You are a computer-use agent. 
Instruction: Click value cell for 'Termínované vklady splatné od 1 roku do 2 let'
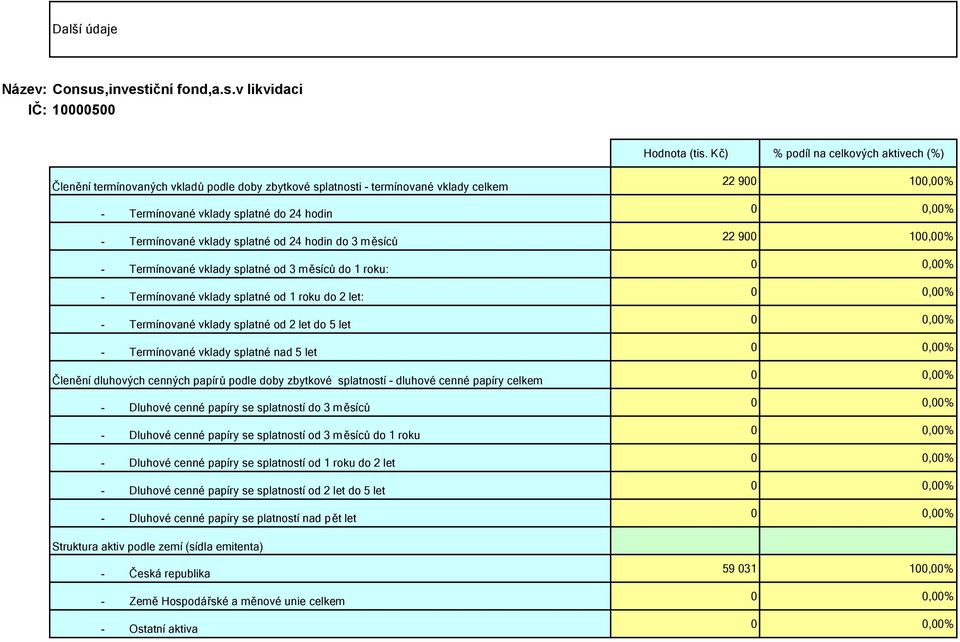click(685, 292)
